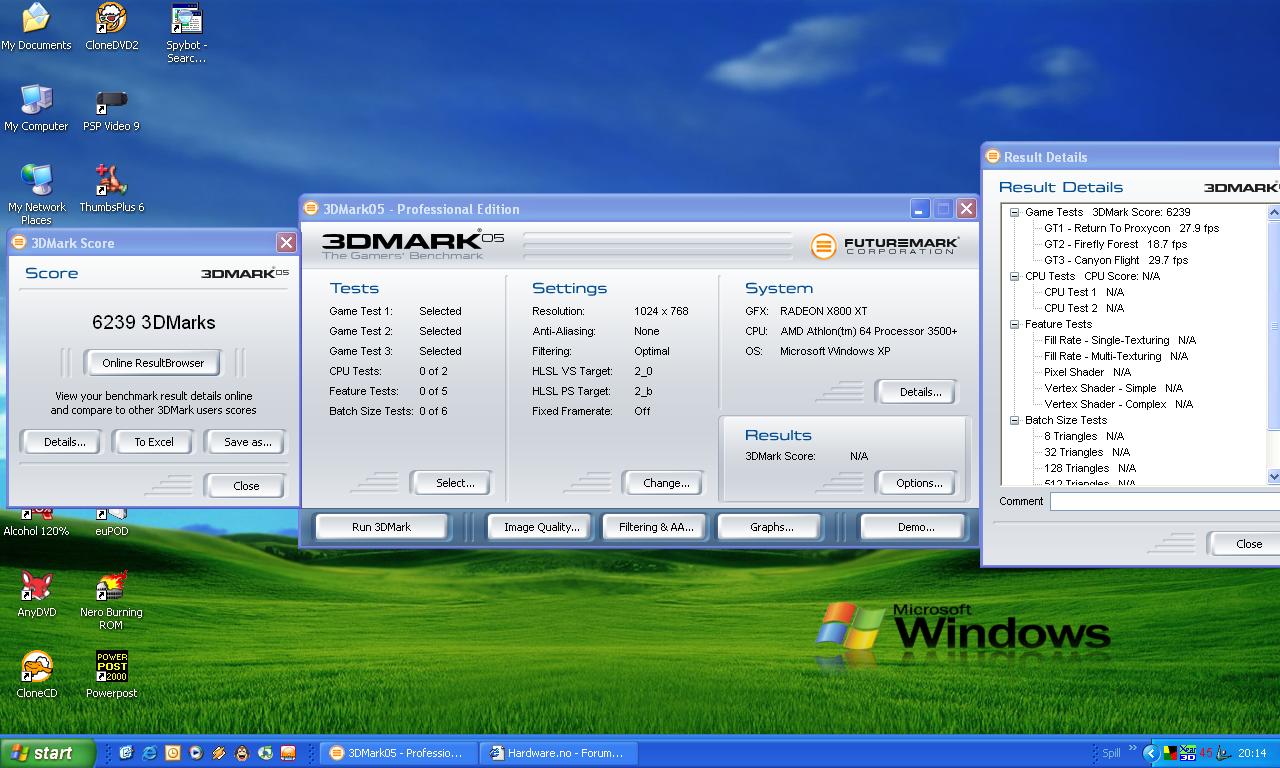Start the benchmark with Run 3DMark
Viewport: 1280px width, 768px height.
[381, 527]
